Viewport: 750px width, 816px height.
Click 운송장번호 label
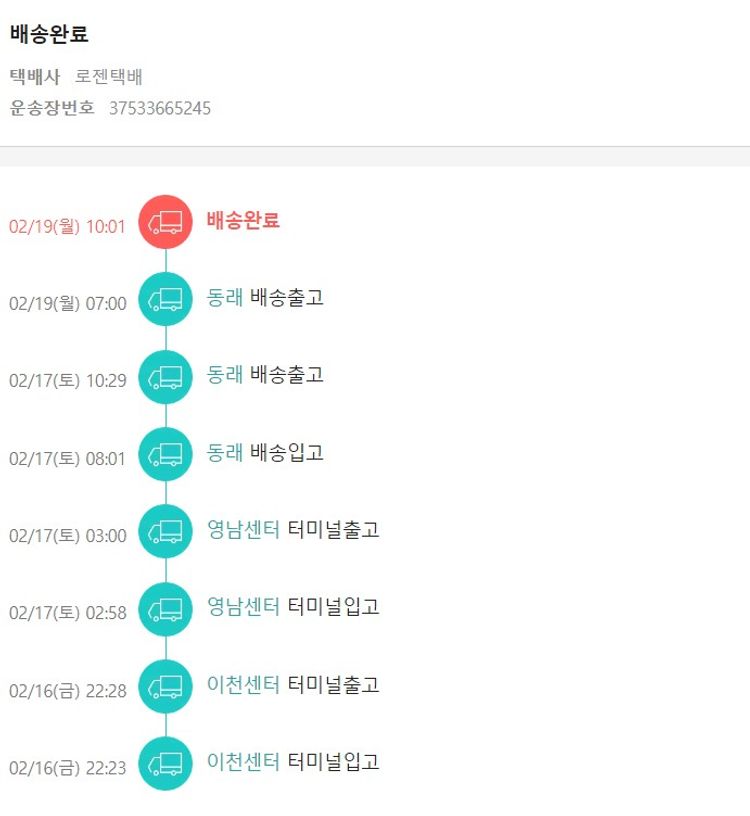tap(53, 108)
